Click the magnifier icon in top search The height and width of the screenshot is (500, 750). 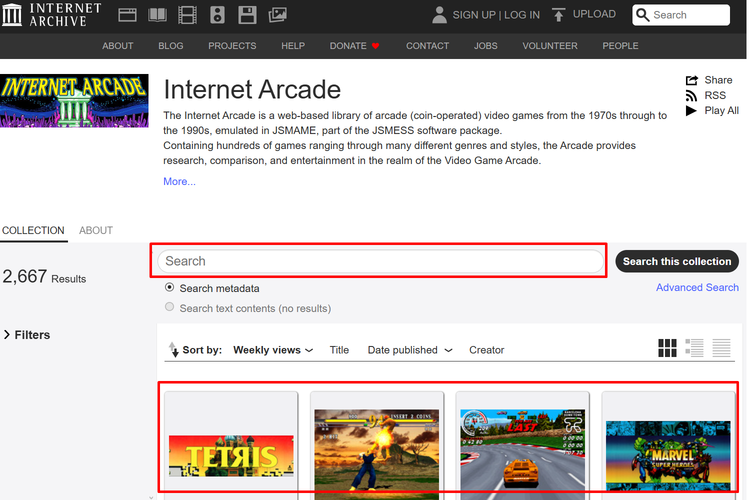643,15
